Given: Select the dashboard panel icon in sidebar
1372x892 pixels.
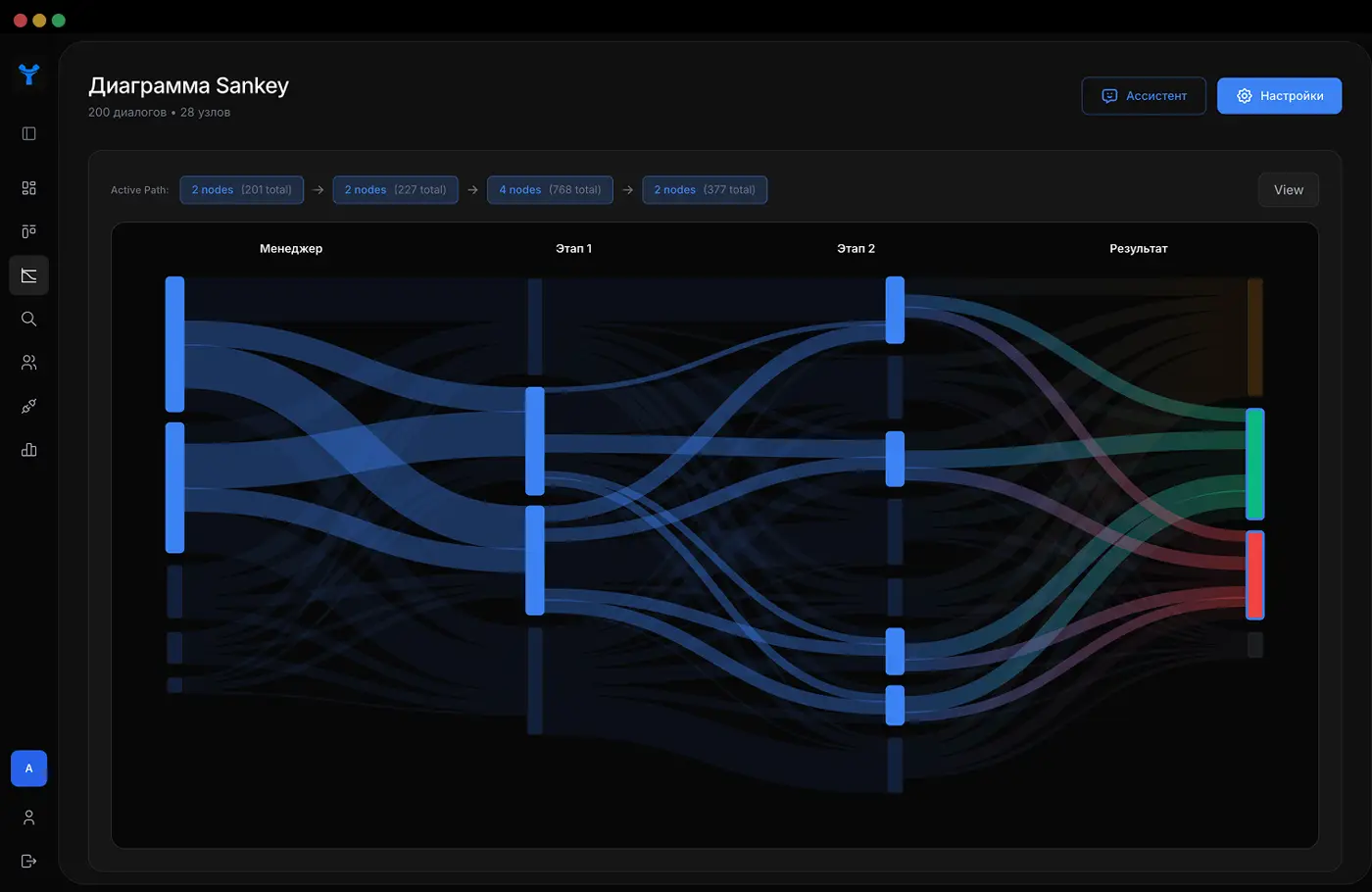Looking at the screenshot, I should pos(28,132).
